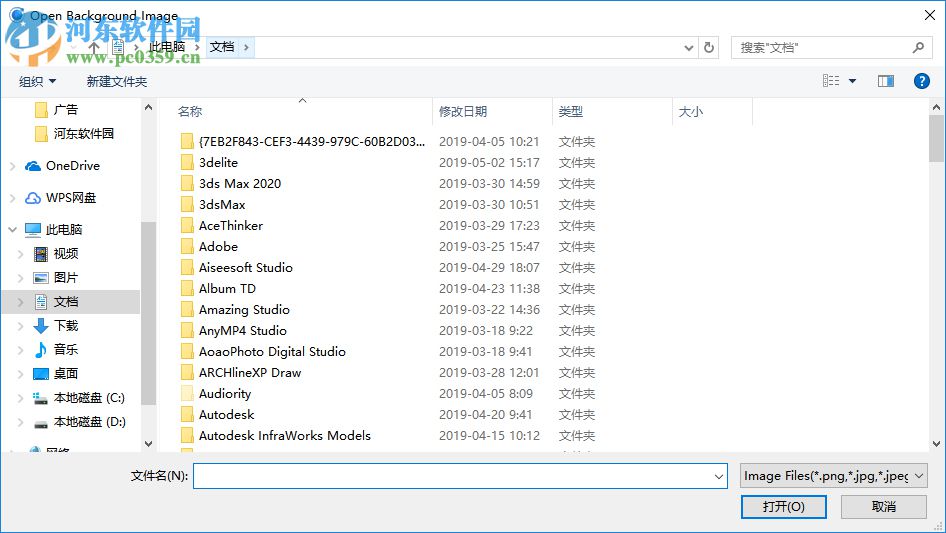This screenshot has height=533, width=946.
Task: Select the Album TD folder
Action: point(227,289)
